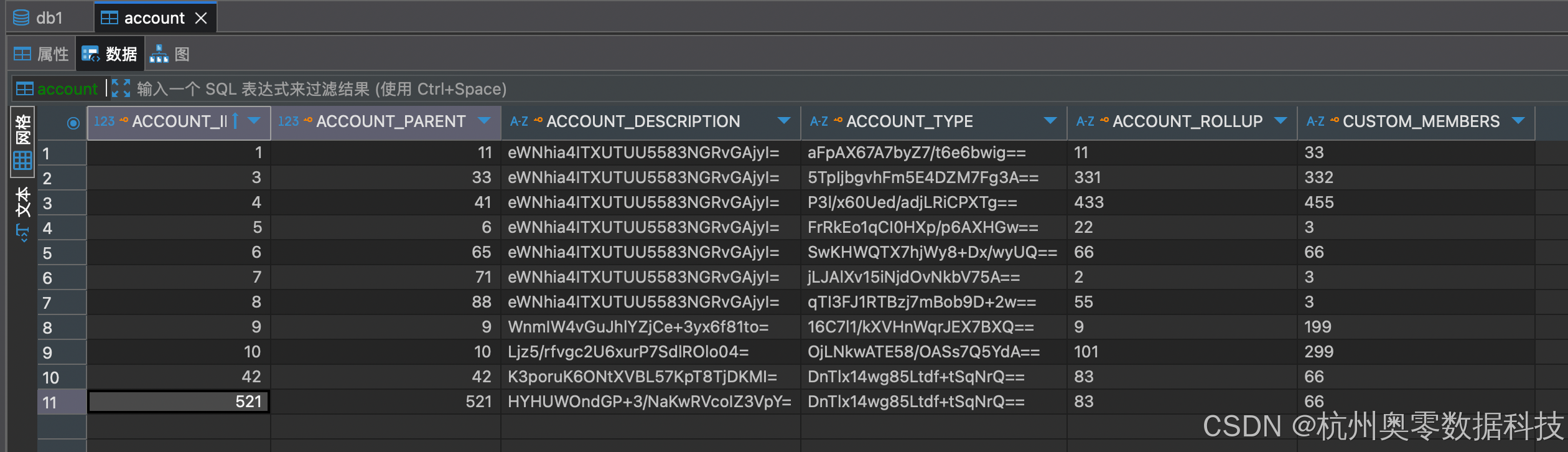
Task: Select cell K3poruK6ONtXVBL57KpT8TjDKMI=
Action: pos(651,377)
